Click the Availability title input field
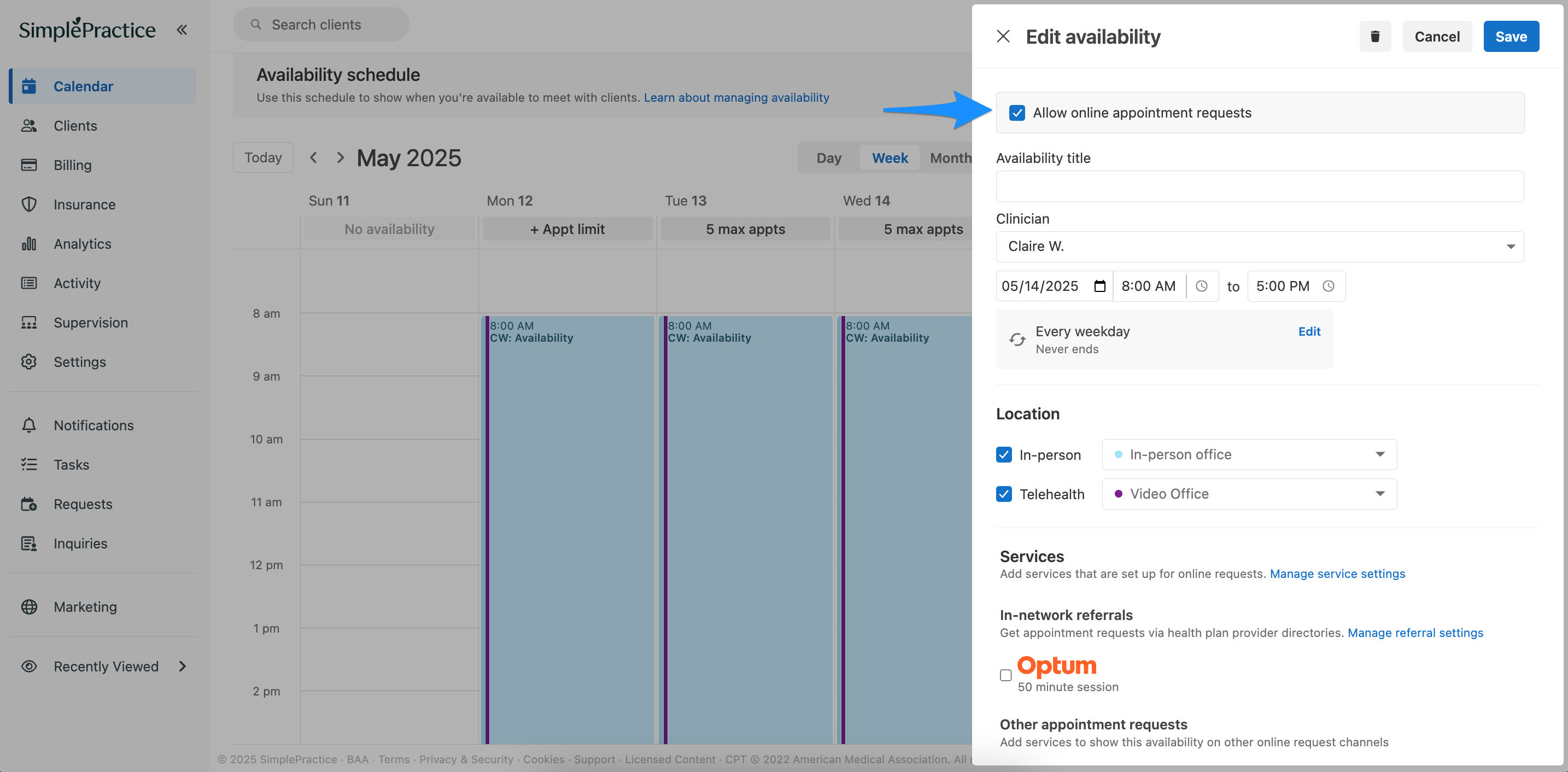The height and width of the screenshot is (772, 1568). click(1260, 186)
